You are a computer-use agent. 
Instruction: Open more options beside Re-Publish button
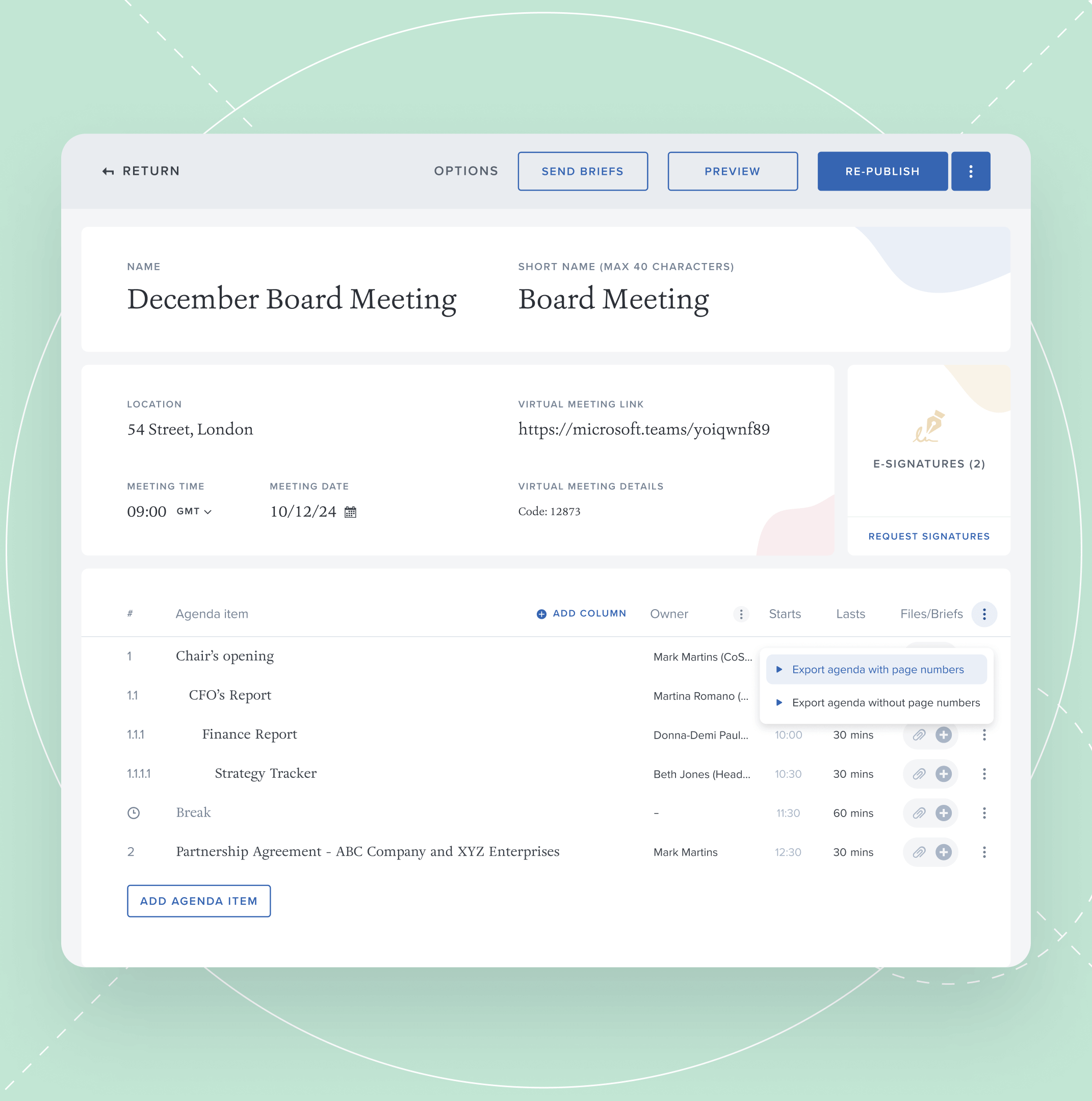pos(970,171)
